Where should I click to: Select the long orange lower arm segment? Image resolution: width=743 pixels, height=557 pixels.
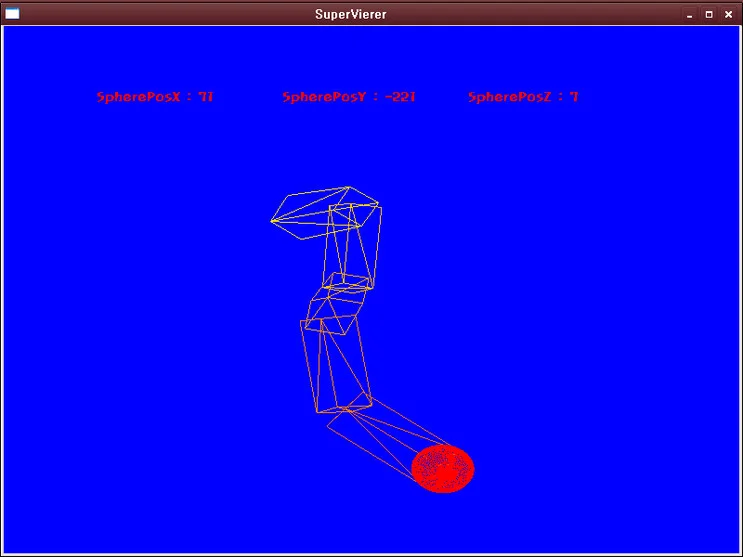335,365
